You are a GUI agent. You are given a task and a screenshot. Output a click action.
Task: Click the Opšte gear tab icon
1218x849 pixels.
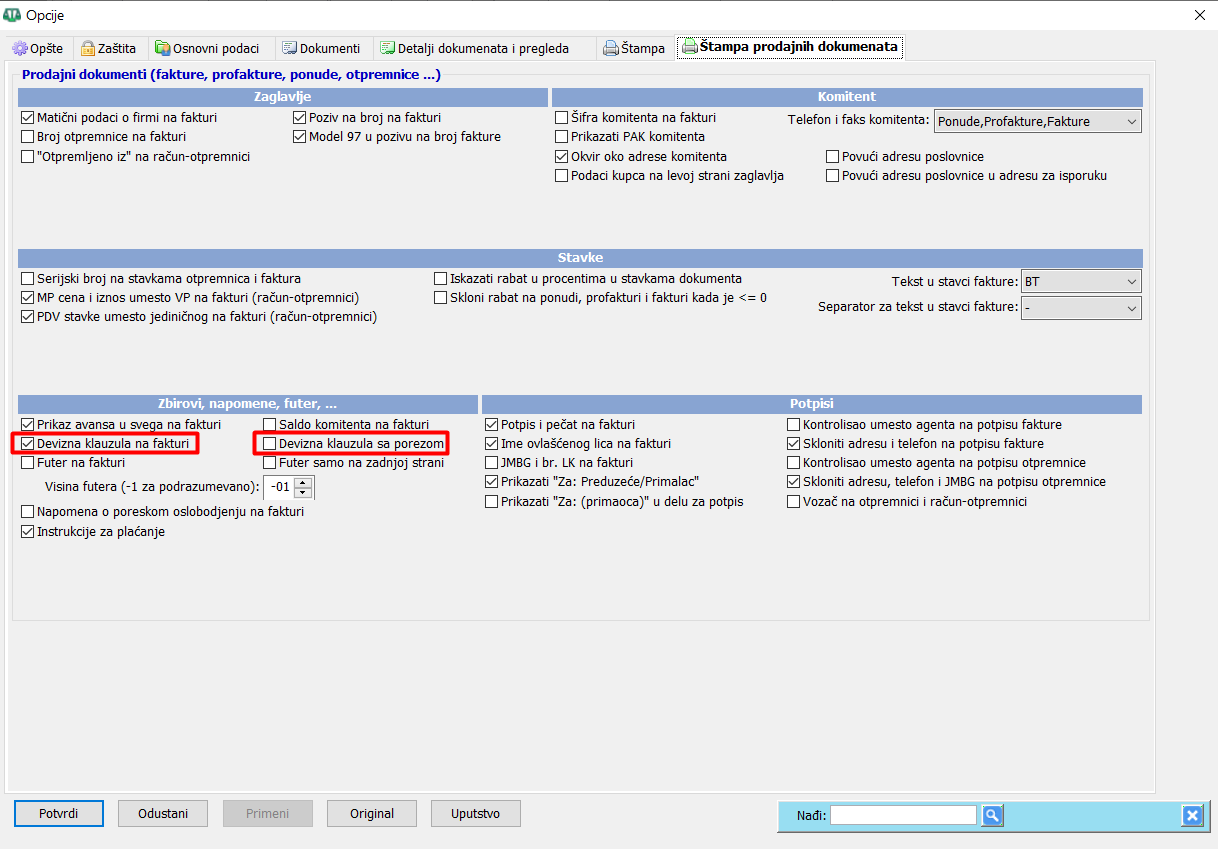(x=19, y=48)
